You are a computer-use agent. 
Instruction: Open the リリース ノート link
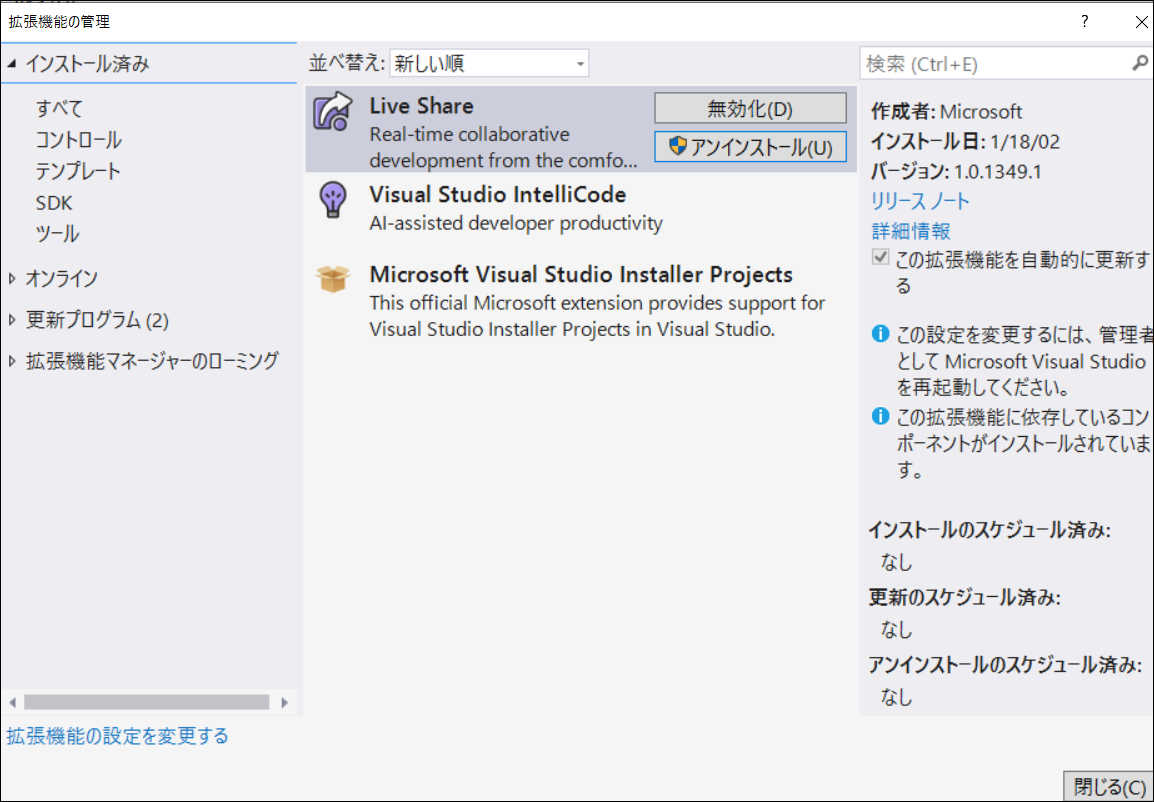(x=920, y=201)
